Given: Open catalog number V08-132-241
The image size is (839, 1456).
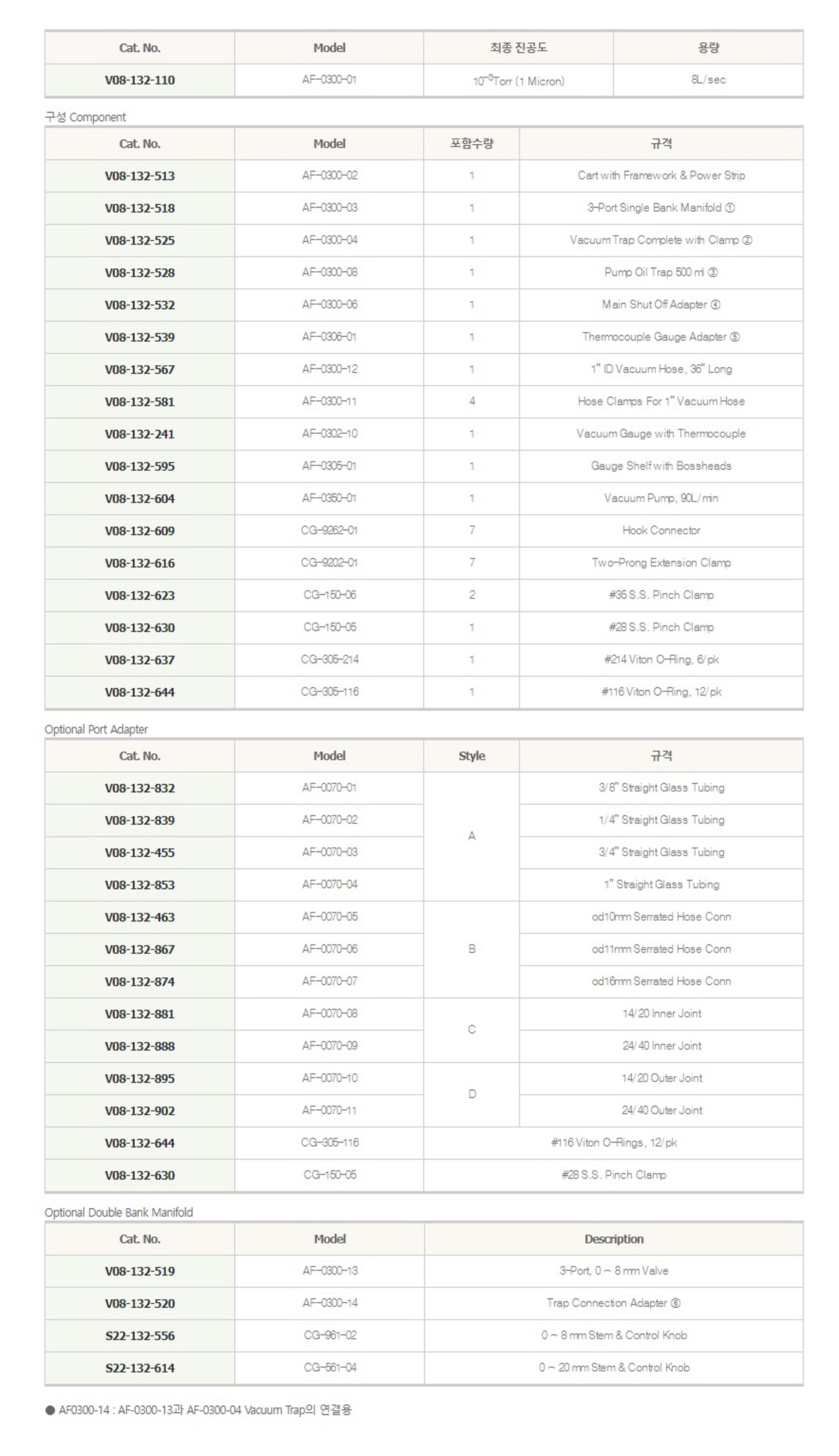Looking at the screenshot, I should [x=140, y=434].
